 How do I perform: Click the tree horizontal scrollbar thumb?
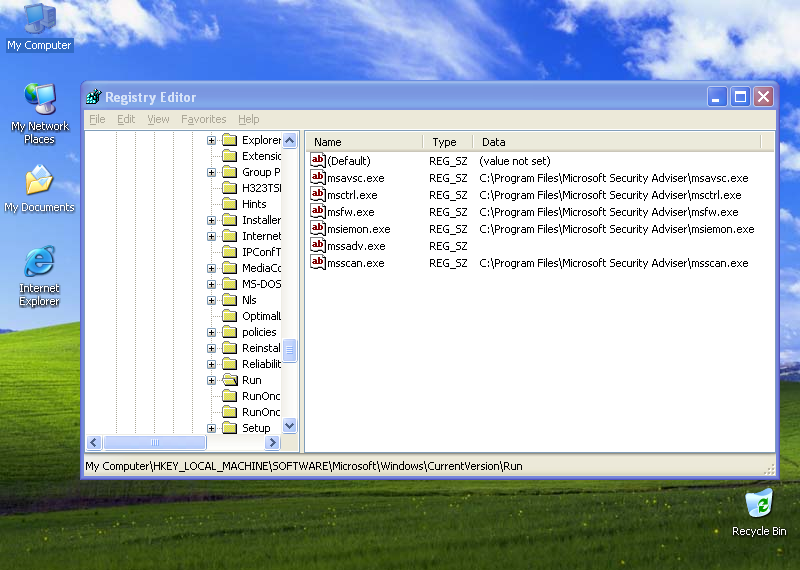pos(155,442)
